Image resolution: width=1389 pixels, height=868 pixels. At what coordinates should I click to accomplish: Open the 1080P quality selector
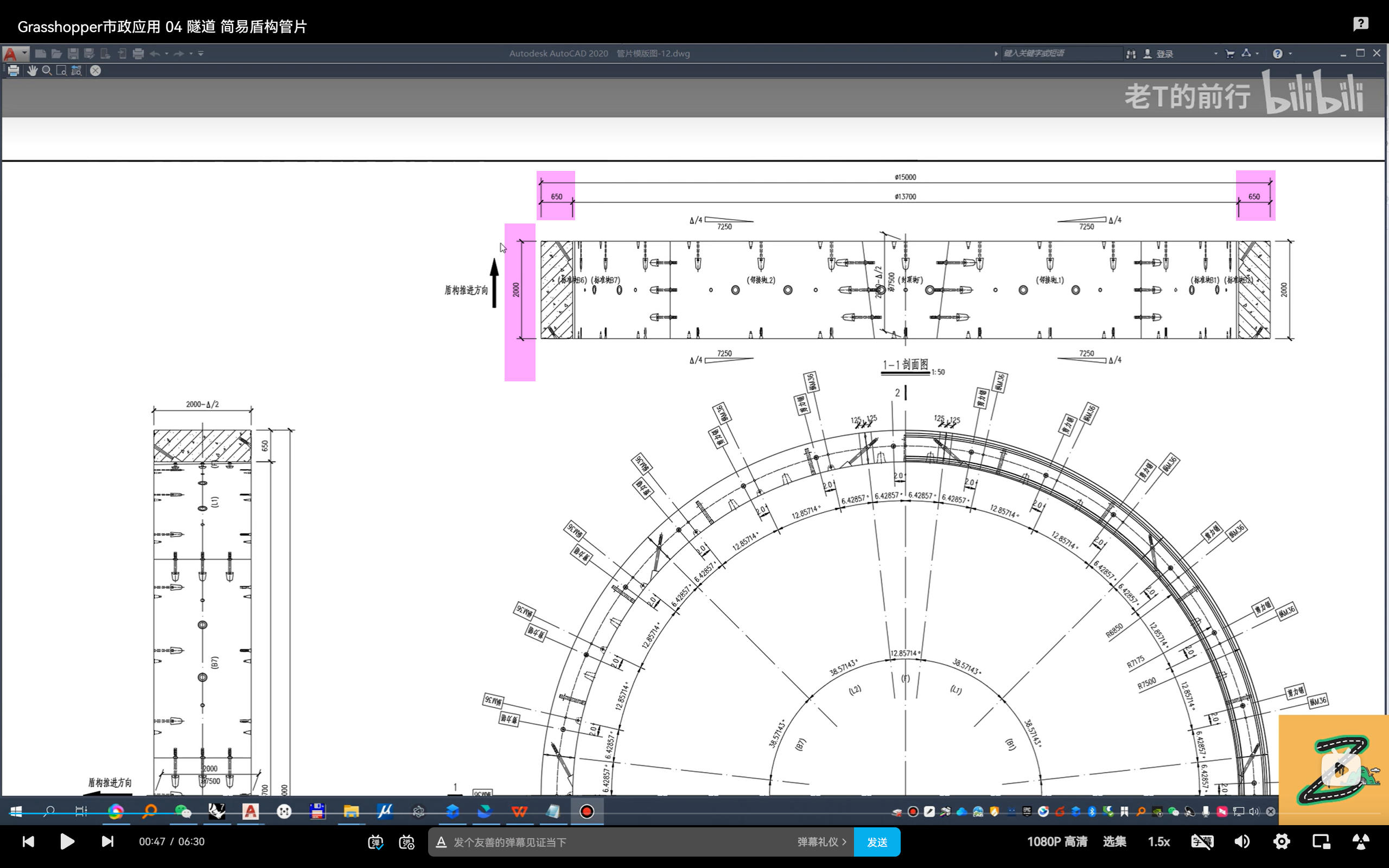[x=1057, y=841]
